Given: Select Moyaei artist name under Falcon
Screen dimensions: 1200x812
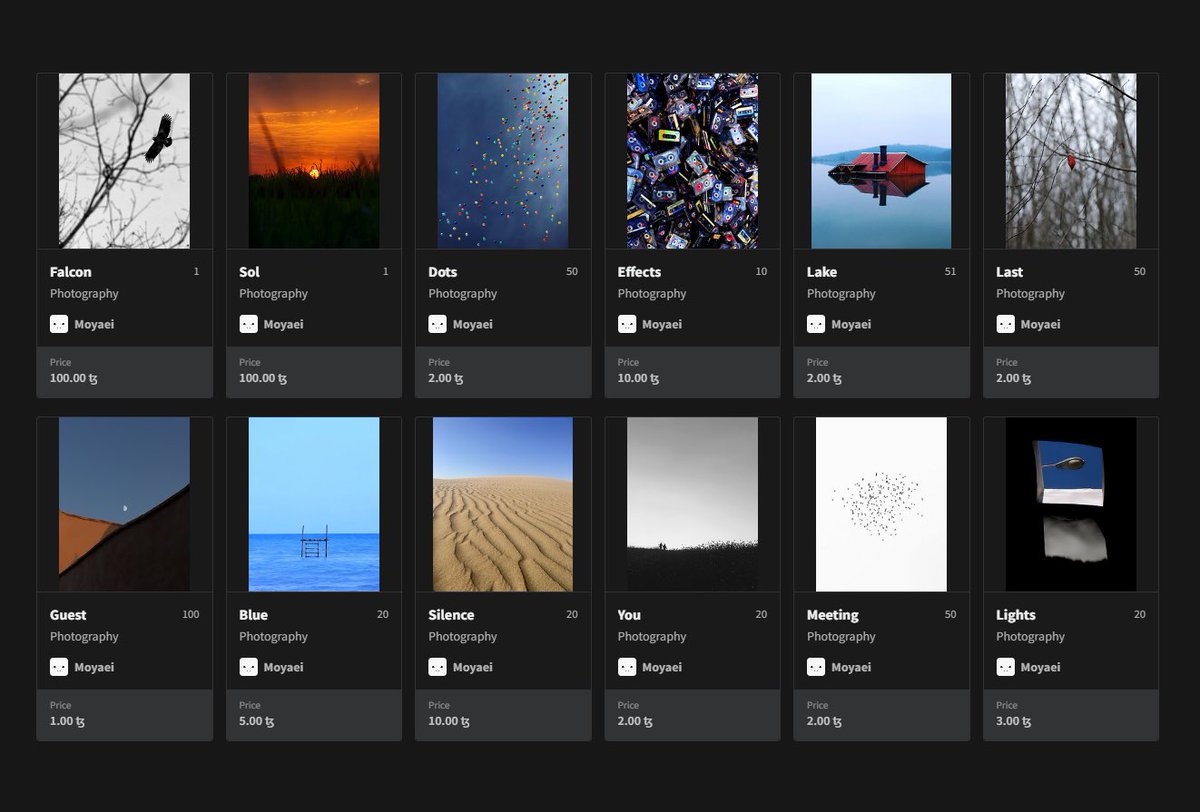Looking at the screenshot, I should pos(94,324).
